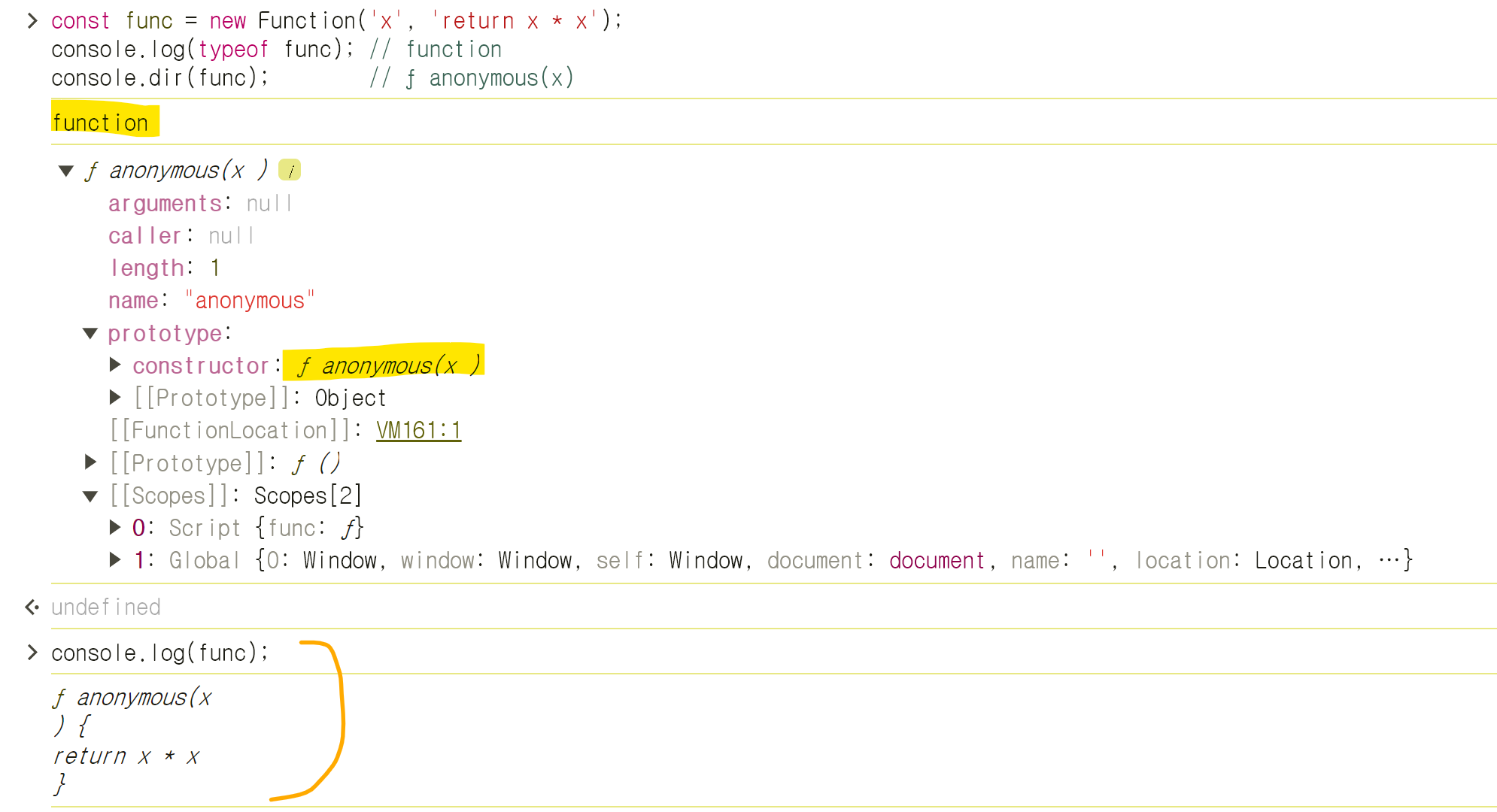
Task: Open the VM161:1 function location link
Action: tap(418, 431)
